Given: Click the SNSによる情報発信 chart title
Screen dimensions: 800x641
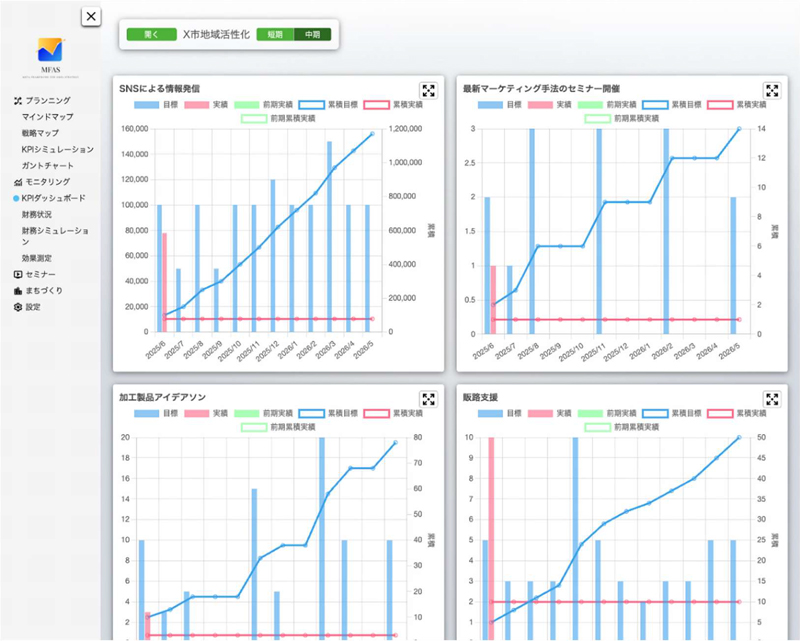Looking at the screenshot, I should tap(160, 89).
